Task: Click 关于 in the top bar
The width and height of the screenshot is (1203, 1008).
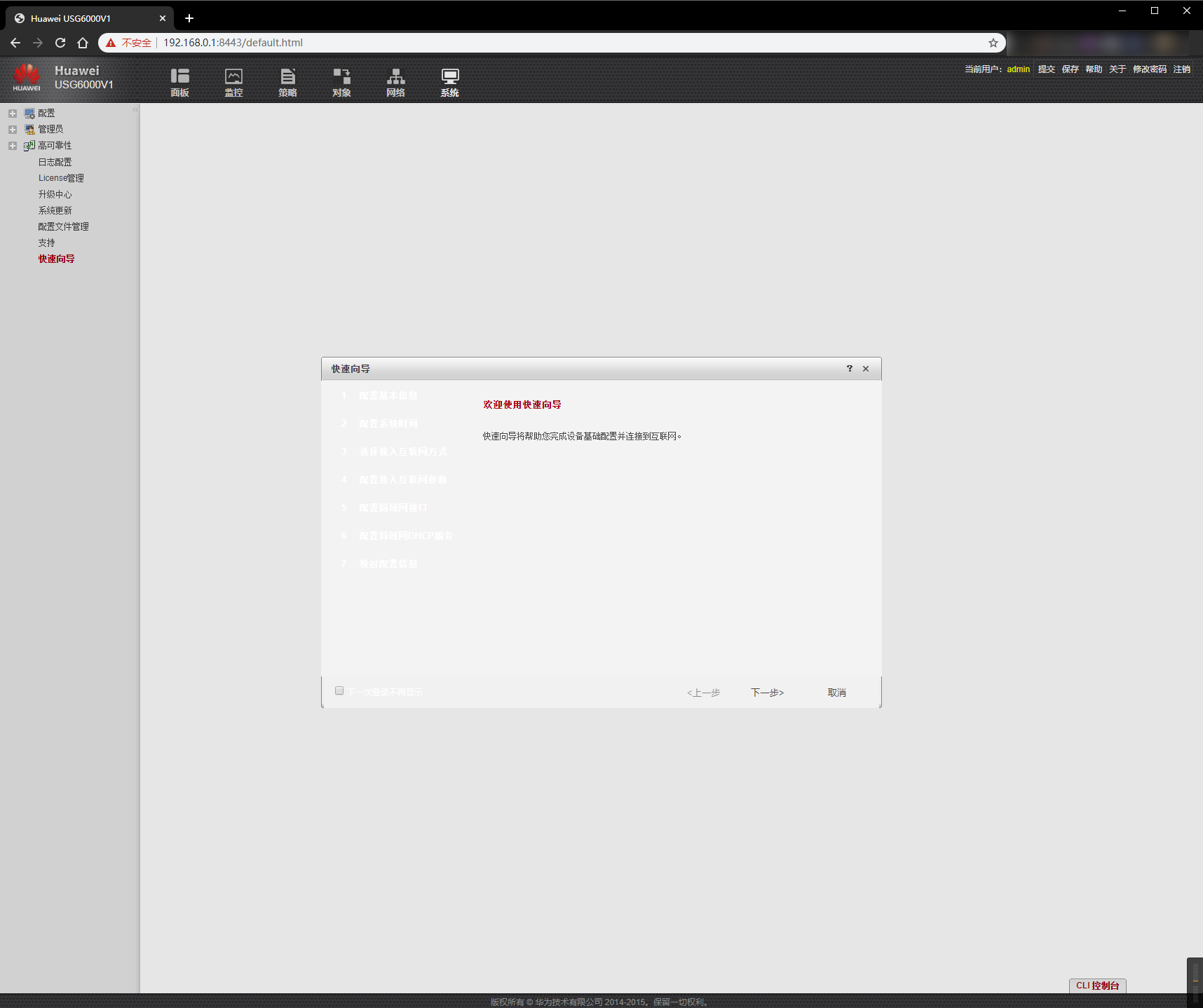Action: point(1117,69)
